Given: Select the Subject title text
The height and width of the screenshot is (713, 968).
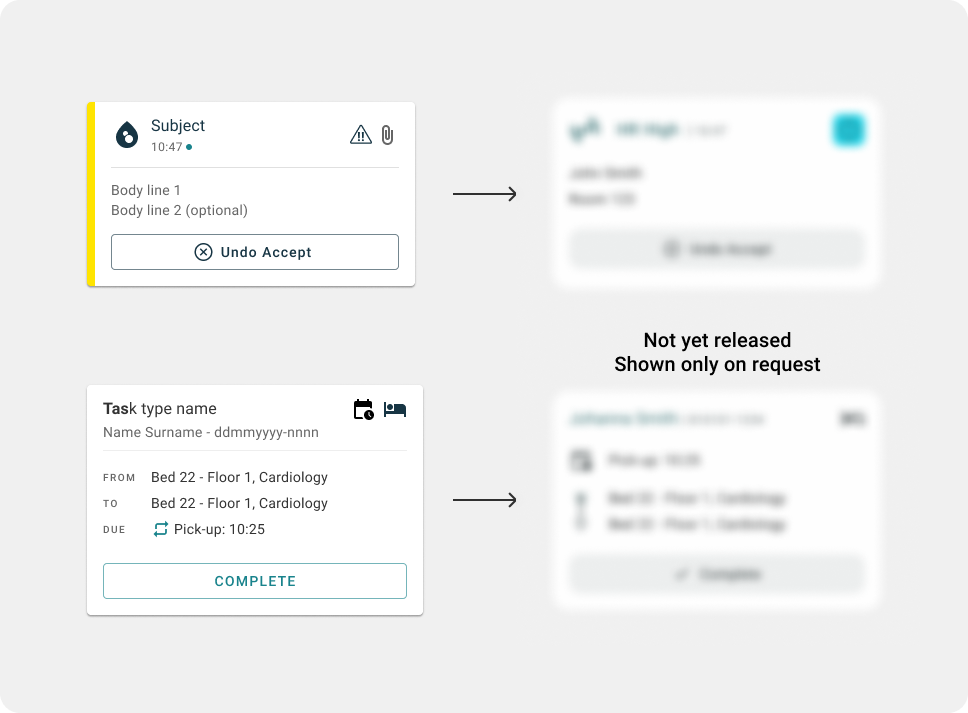Looking at the screenshot, I should pyautogui.click(x=178, y=125).
